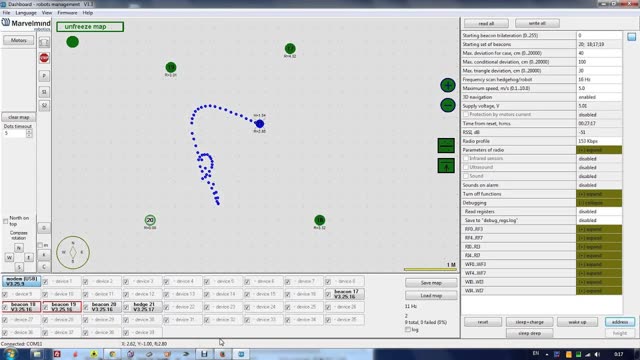The image size is (640, 360).
Task: Open the File menu
Action: pos(6,13)
